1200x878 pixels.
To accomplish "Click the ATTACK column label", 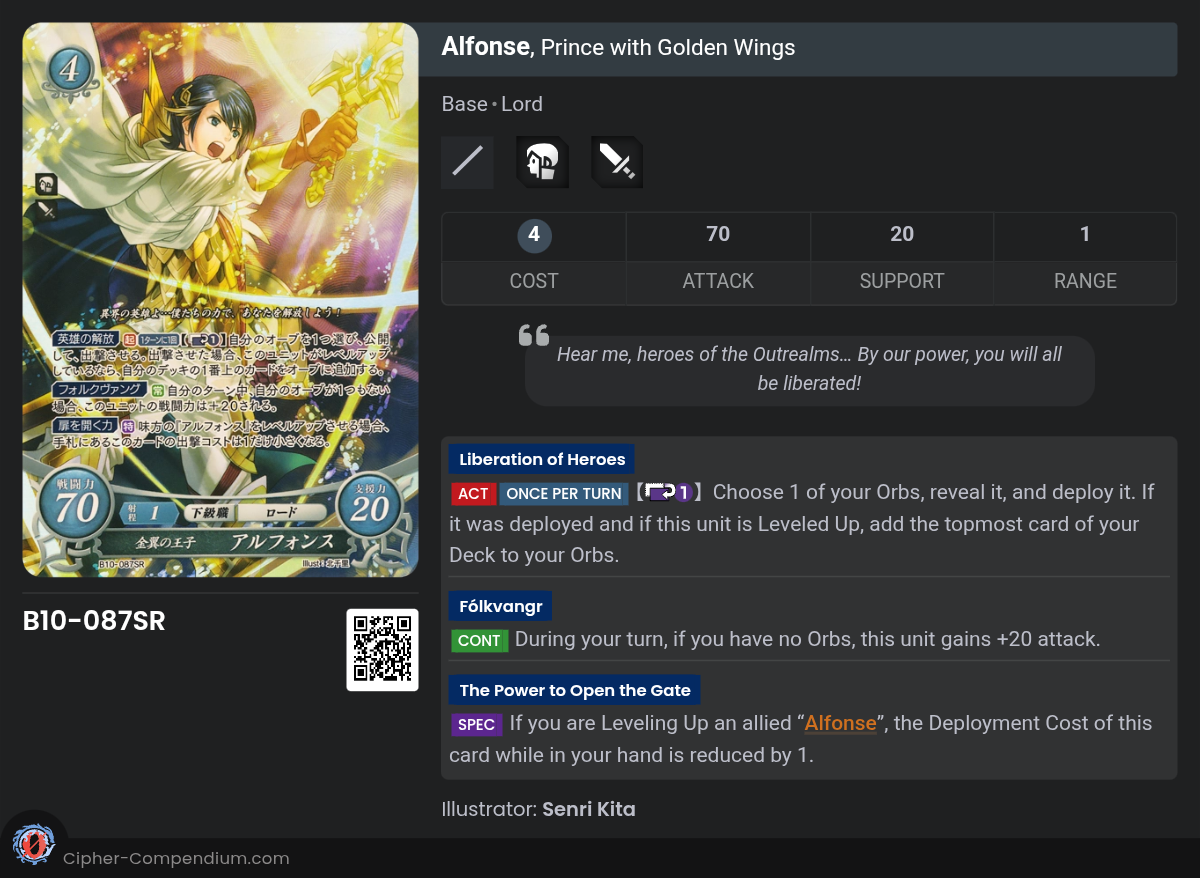I will (x=718, y=281).
